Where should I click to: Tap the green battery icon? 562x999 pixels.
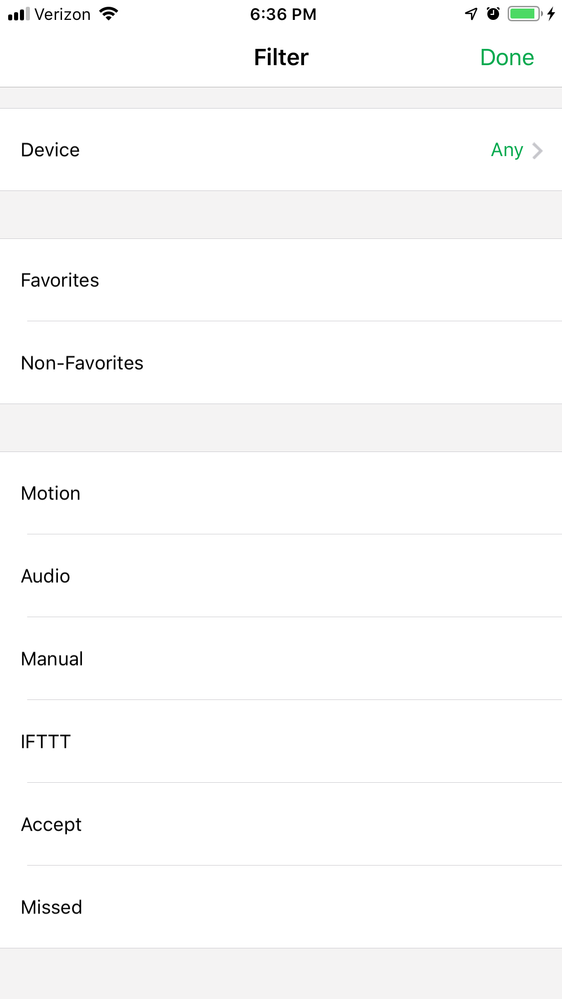coord(525,14)
